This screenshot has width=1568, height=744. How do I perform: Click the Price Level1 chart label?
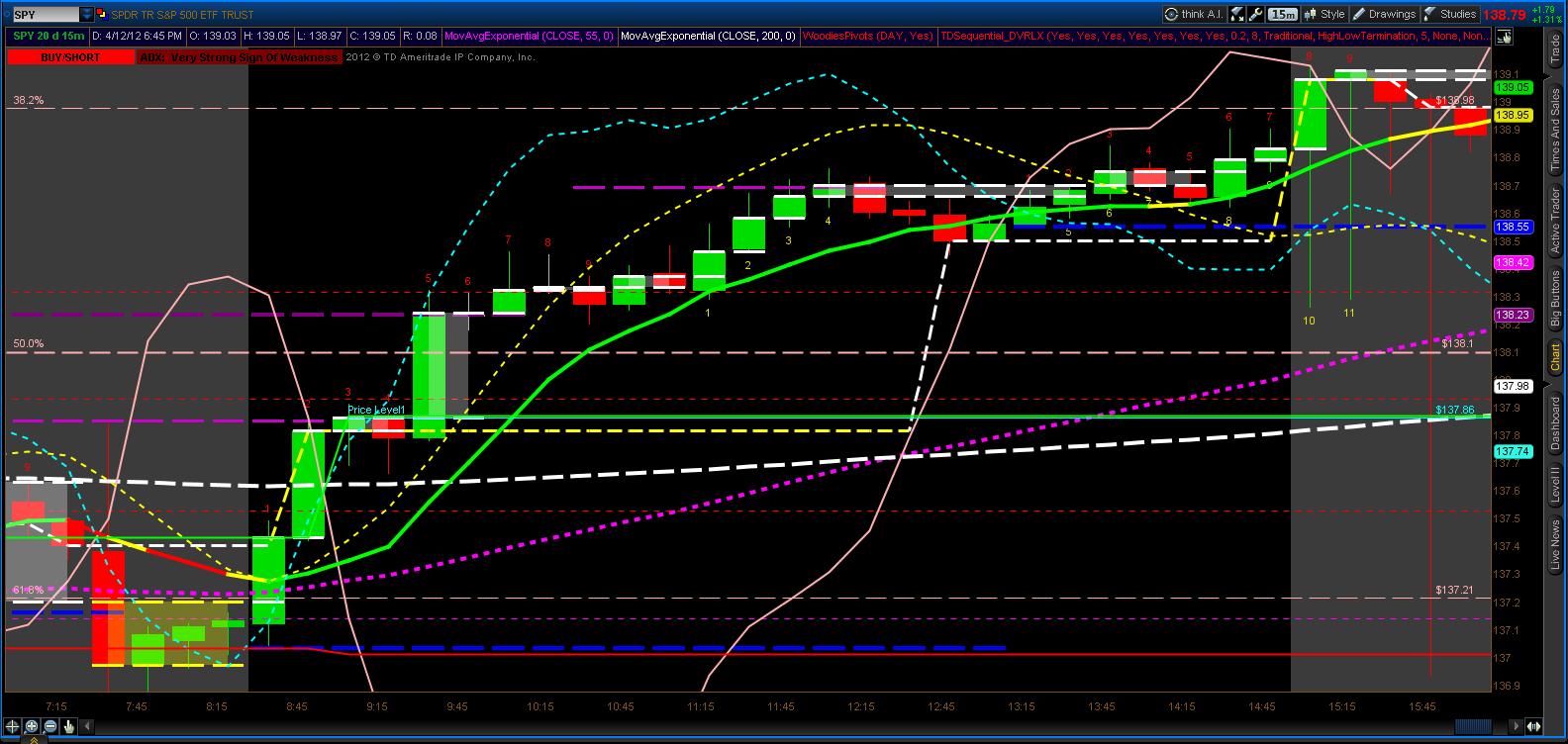coord(376,410)
